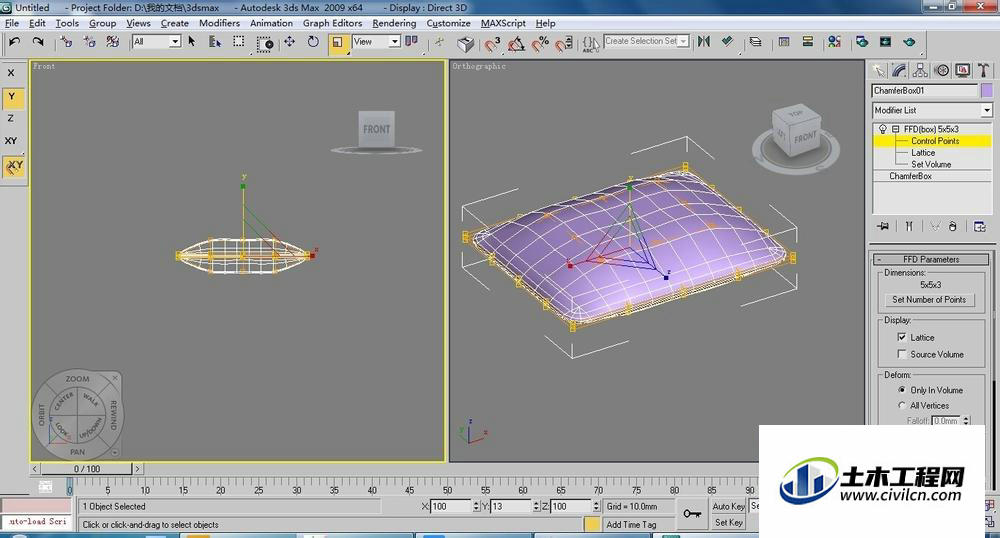
Task: Click Configure Modifier Sets icon
Action: tap(980, 226)
